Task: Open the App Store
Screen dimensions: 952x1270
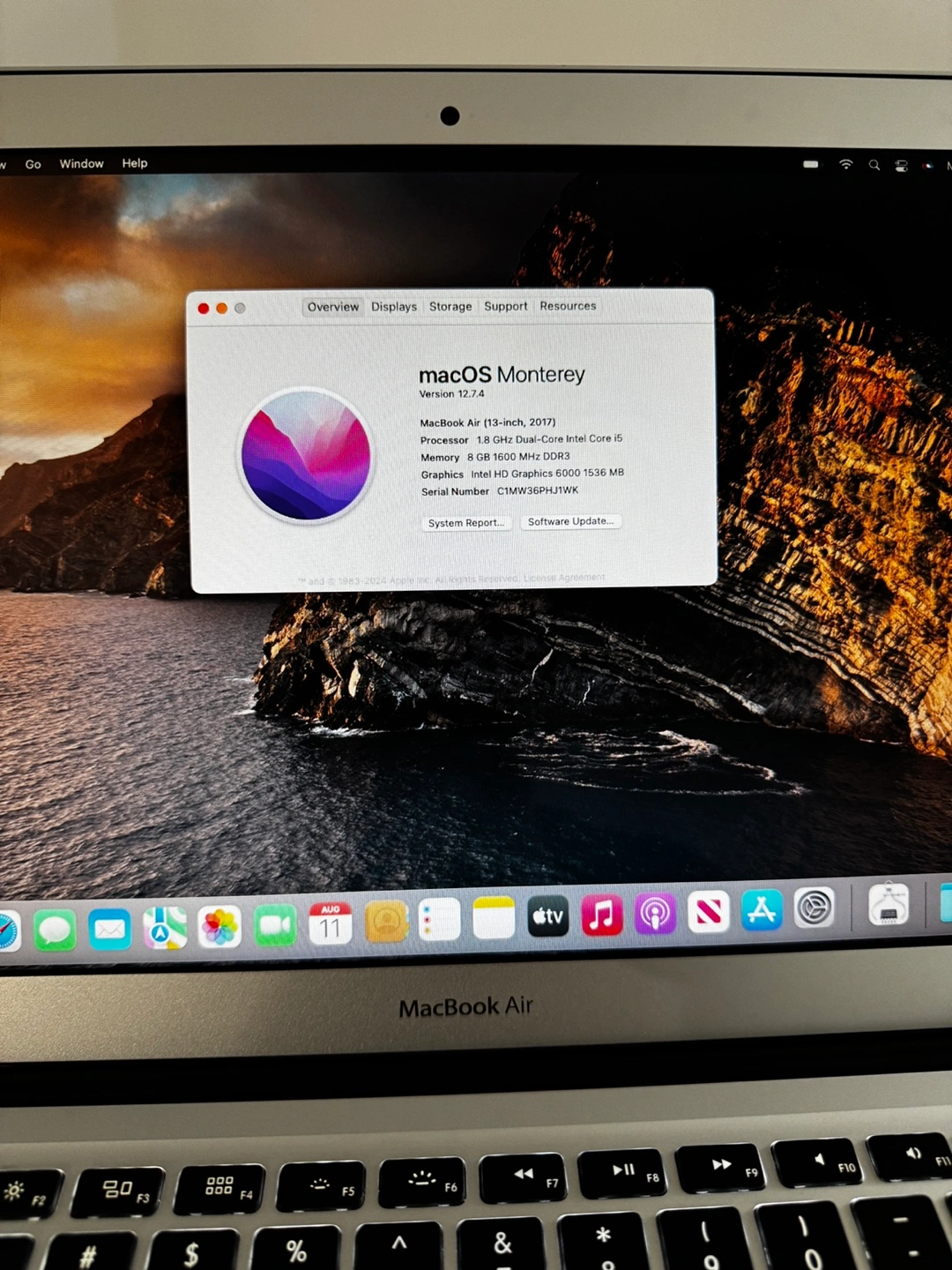Action: click(x=762, y=910)
